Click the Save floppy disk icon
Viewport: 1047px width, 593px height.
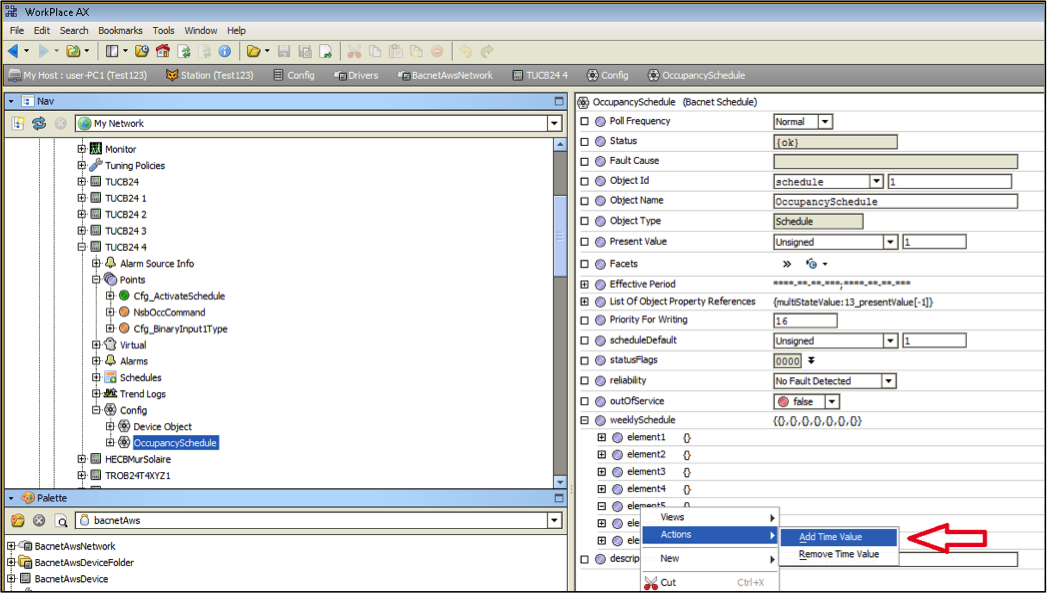284,51
